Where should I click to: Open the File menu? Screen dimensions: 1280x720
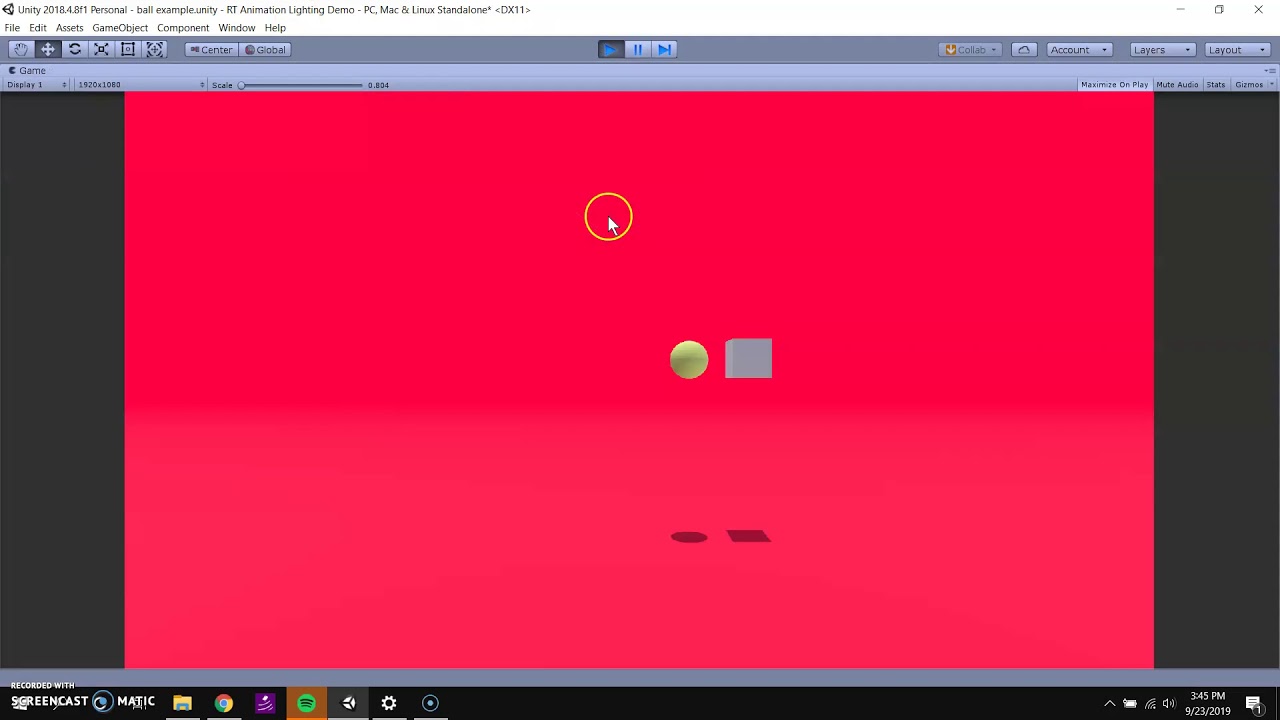[x=12, y=28]
